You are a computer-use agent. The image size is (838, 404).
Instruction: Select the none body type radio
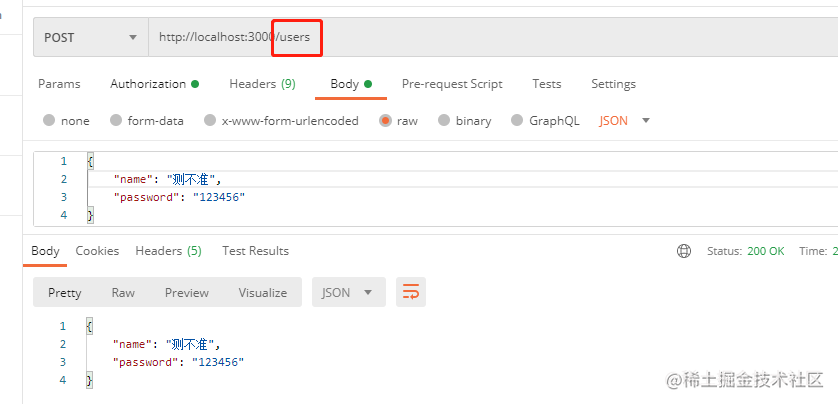point(66,121)
